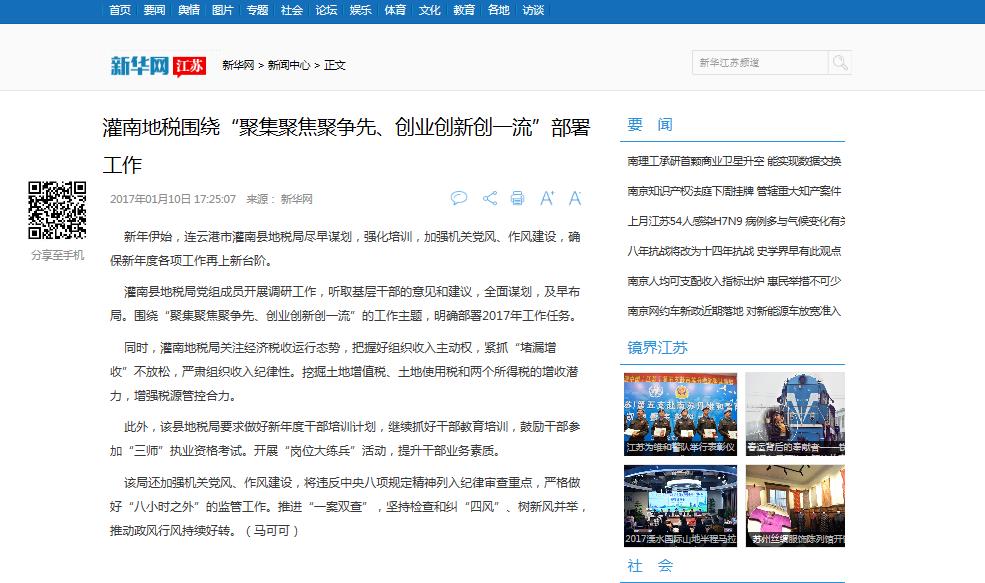Select 论坛 in the top navigation bar
This screenshot has width=985, height=583.
pyautogui.click(x=326, y=10)
